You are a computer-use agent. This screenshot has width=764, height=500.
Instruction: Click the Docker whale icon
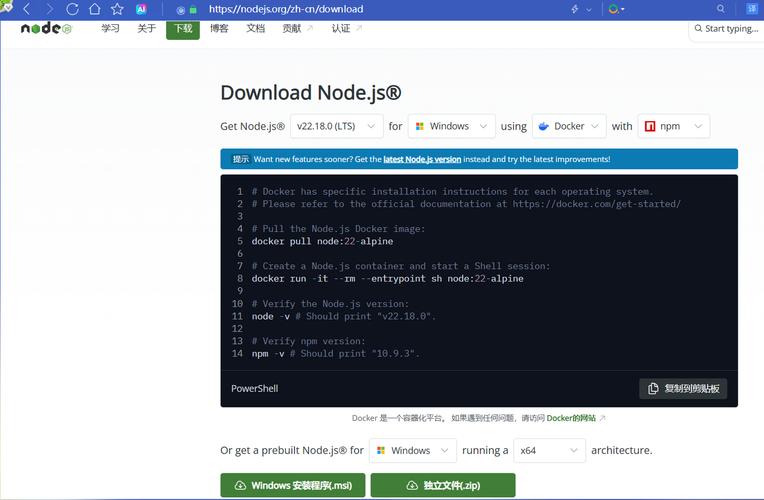click(x=543, y=126)
